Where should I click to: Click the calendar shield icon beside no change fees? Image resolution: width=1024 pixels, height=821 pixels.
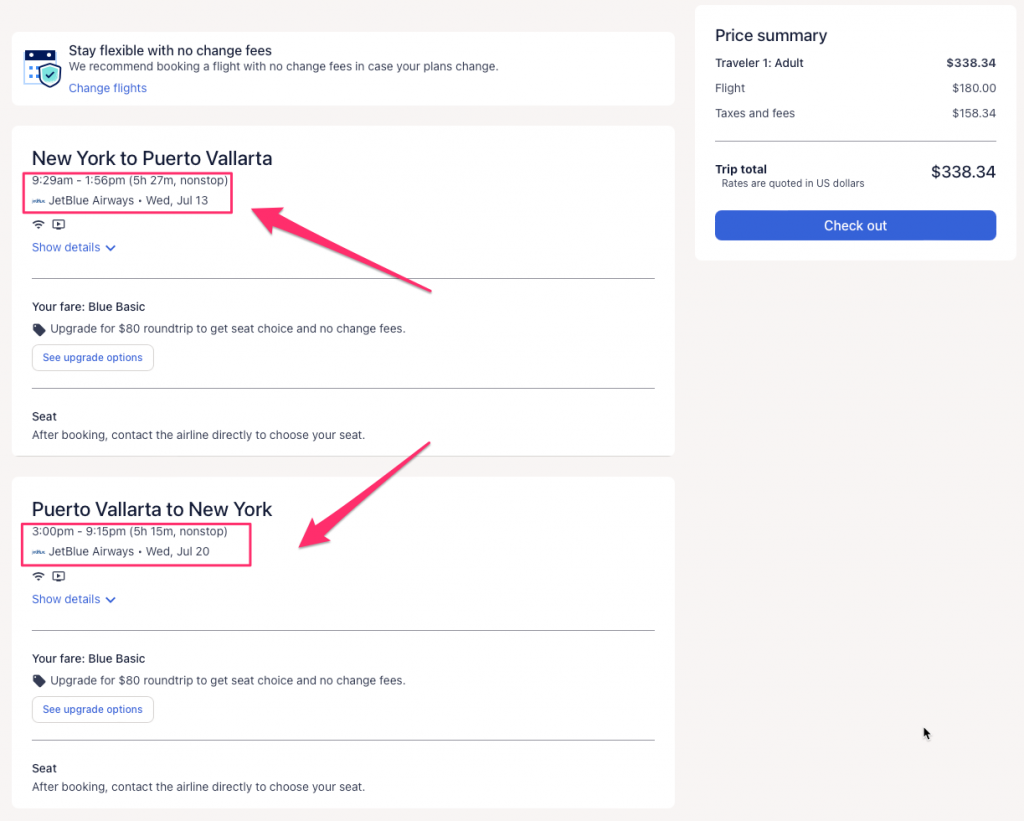(x=42, y=66)
